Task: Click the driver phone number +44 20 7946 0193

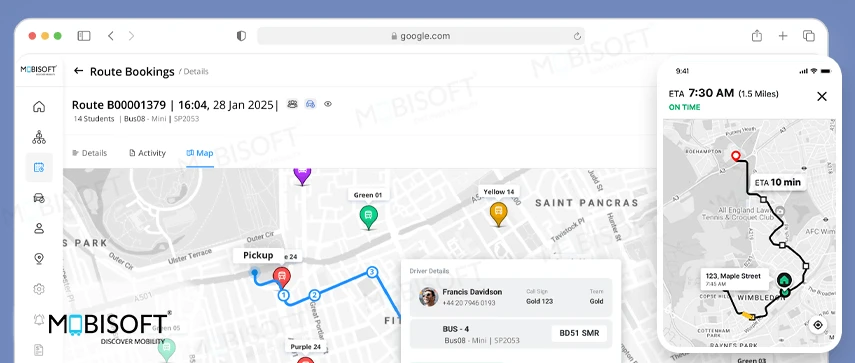Action: click(469, 302)
